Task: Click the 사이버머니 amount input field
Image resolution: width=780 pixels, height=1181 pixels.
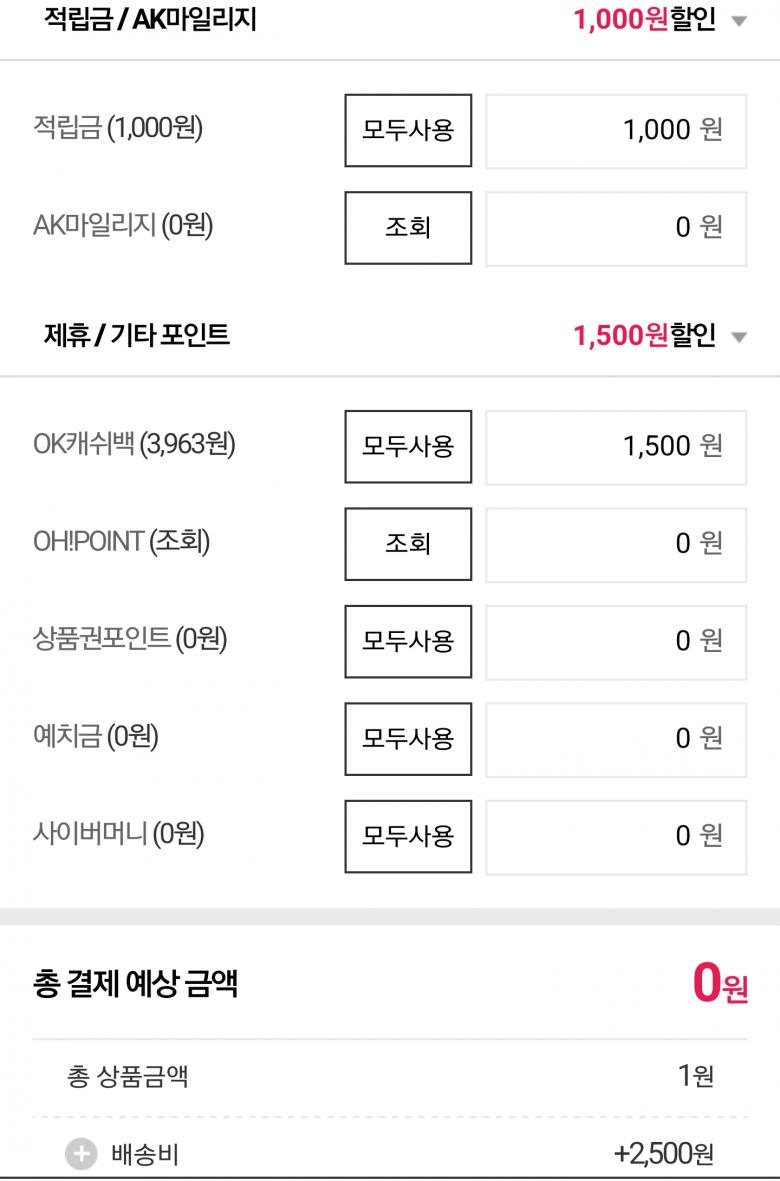Action: click(616, 835)
